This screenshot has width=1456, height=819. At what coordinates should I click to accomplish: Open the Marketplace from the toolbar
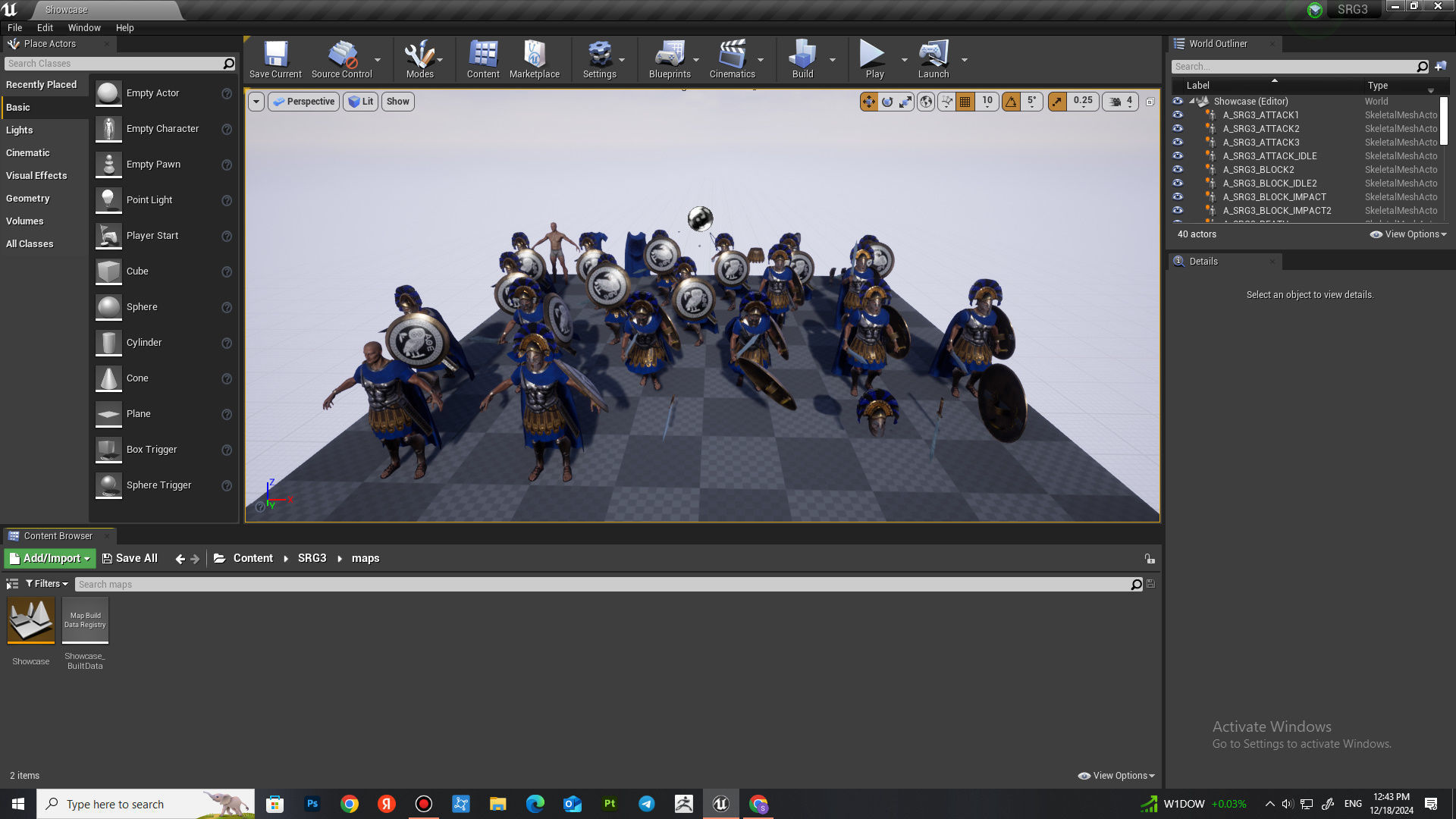tap(534, 59)
